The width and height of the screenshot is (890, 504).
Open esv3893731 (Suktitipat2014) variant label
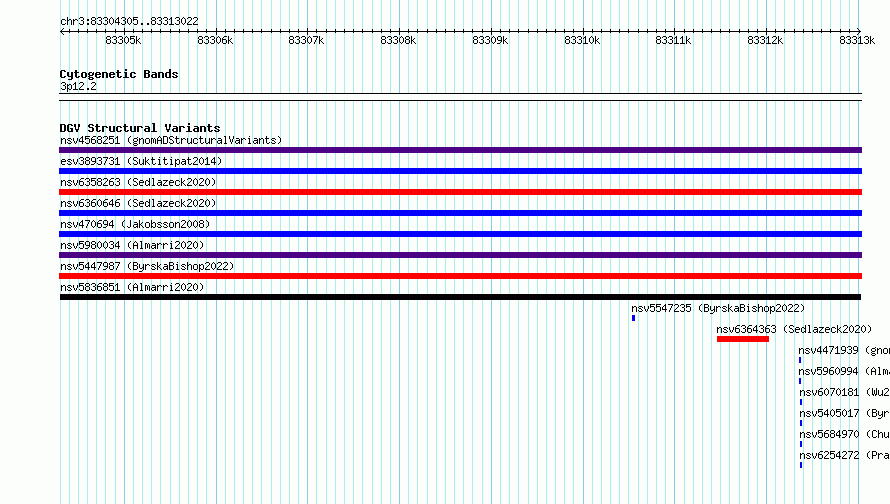coord(141,161)
